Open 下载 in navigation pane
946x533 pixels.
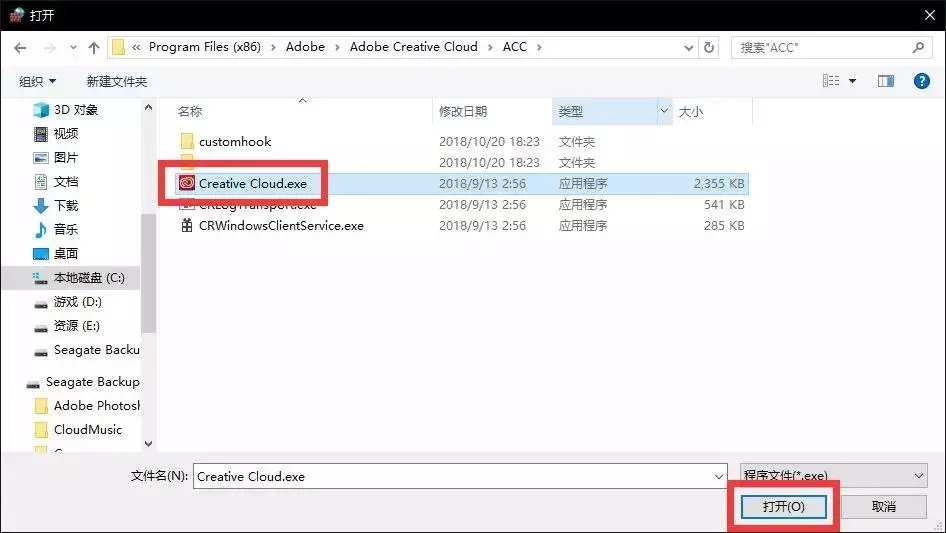(x=56, y=206)
